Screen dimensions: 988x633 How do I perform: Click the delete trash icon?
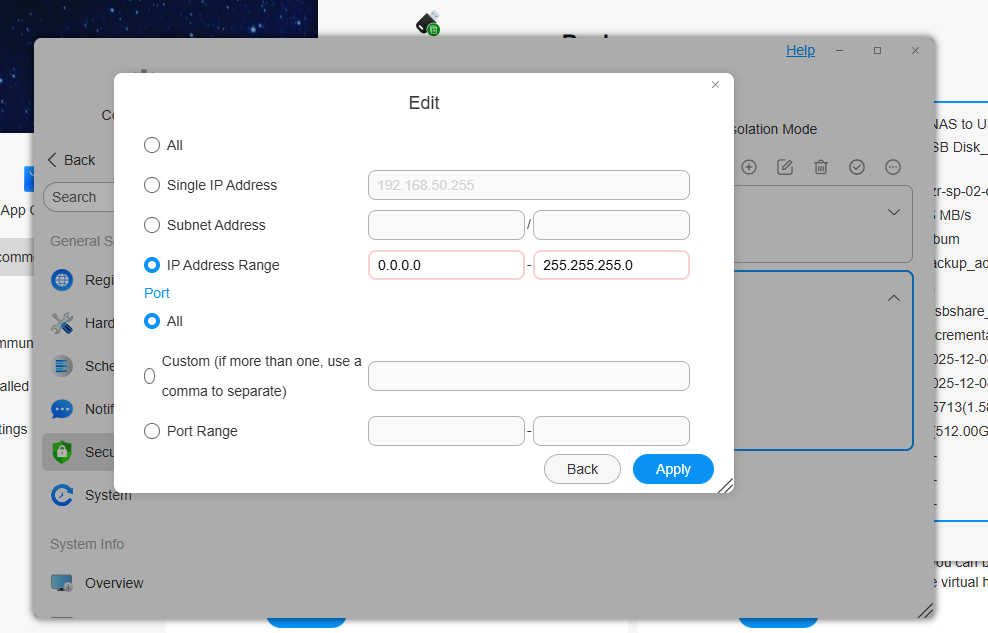point(820,167)
